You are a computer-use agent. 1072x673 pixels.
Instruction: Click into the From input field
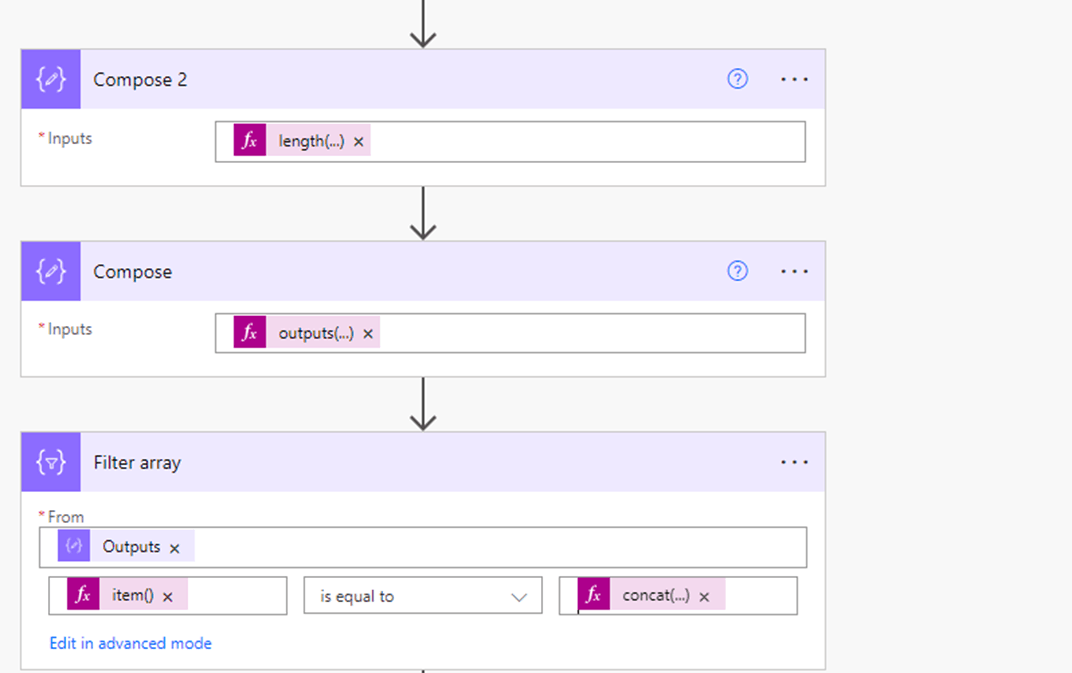423,547
